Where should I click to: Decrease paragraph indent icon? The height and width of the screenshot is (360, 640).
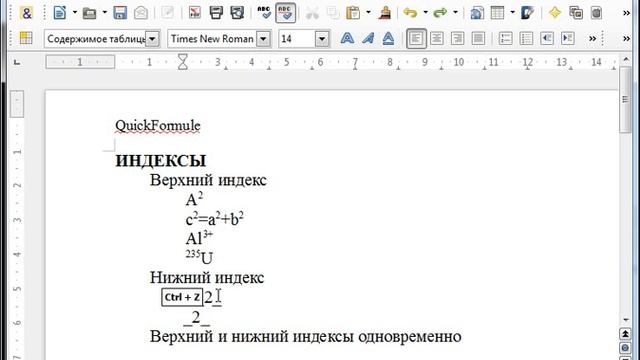pyautogui.click(x=547, y=39)
